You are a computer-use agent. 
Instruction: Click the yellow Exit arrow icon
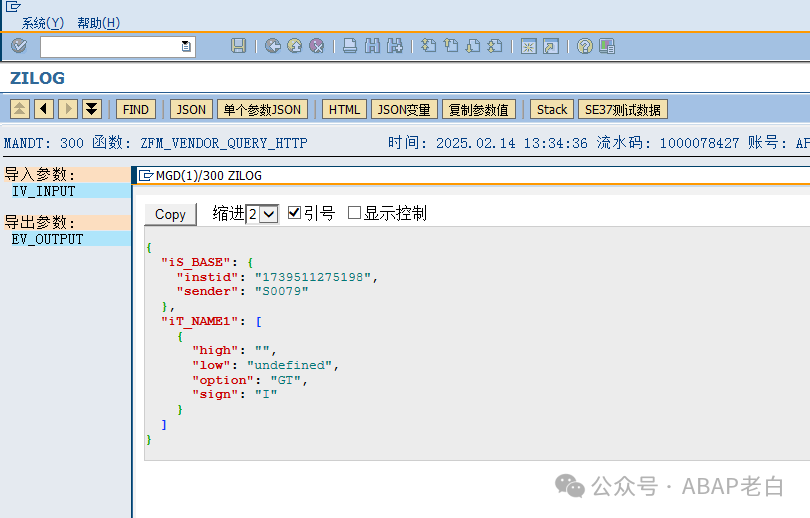[x=294, y=46]
